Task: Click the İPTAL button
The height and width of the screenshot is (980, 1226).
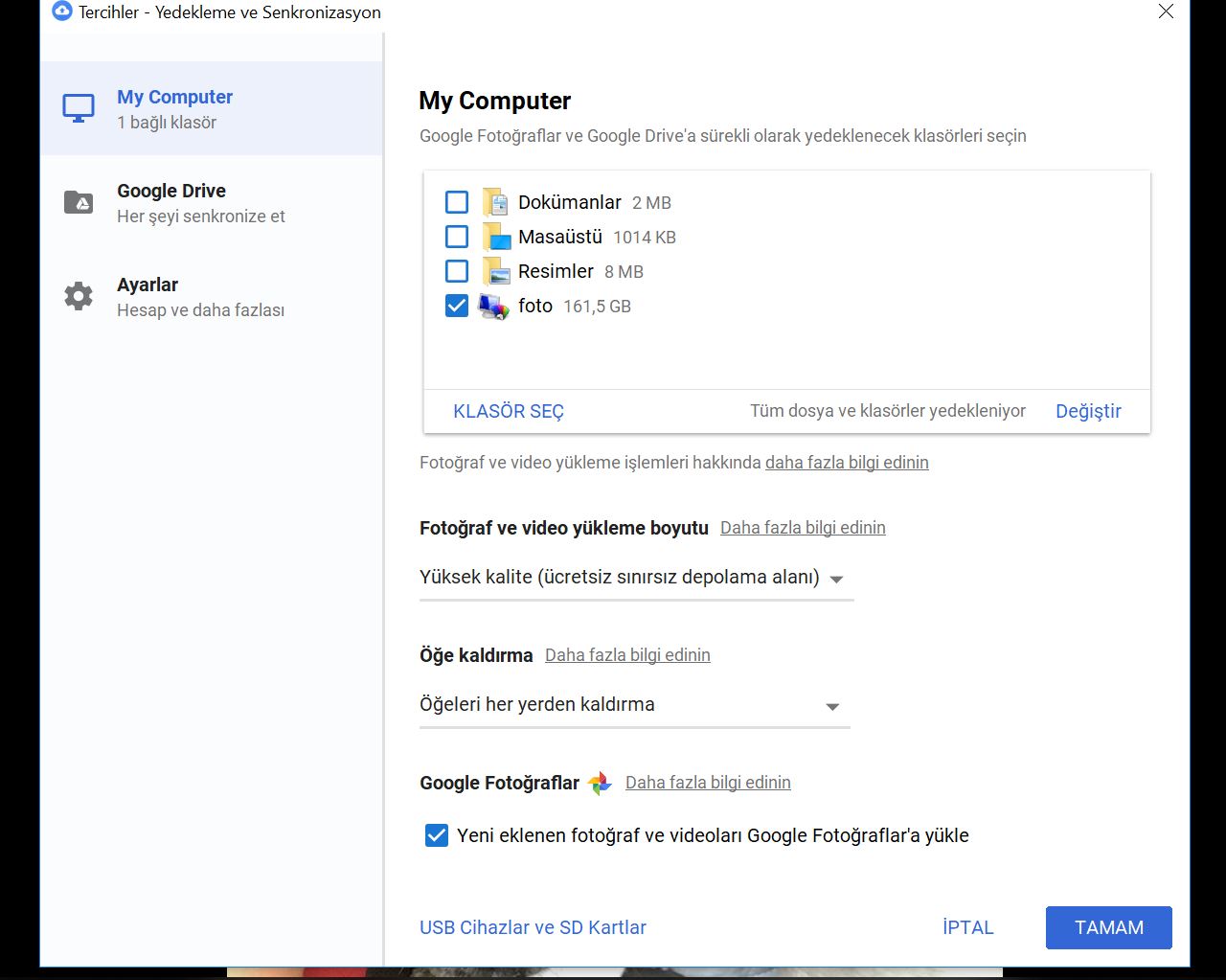Action: pos(967,927)
